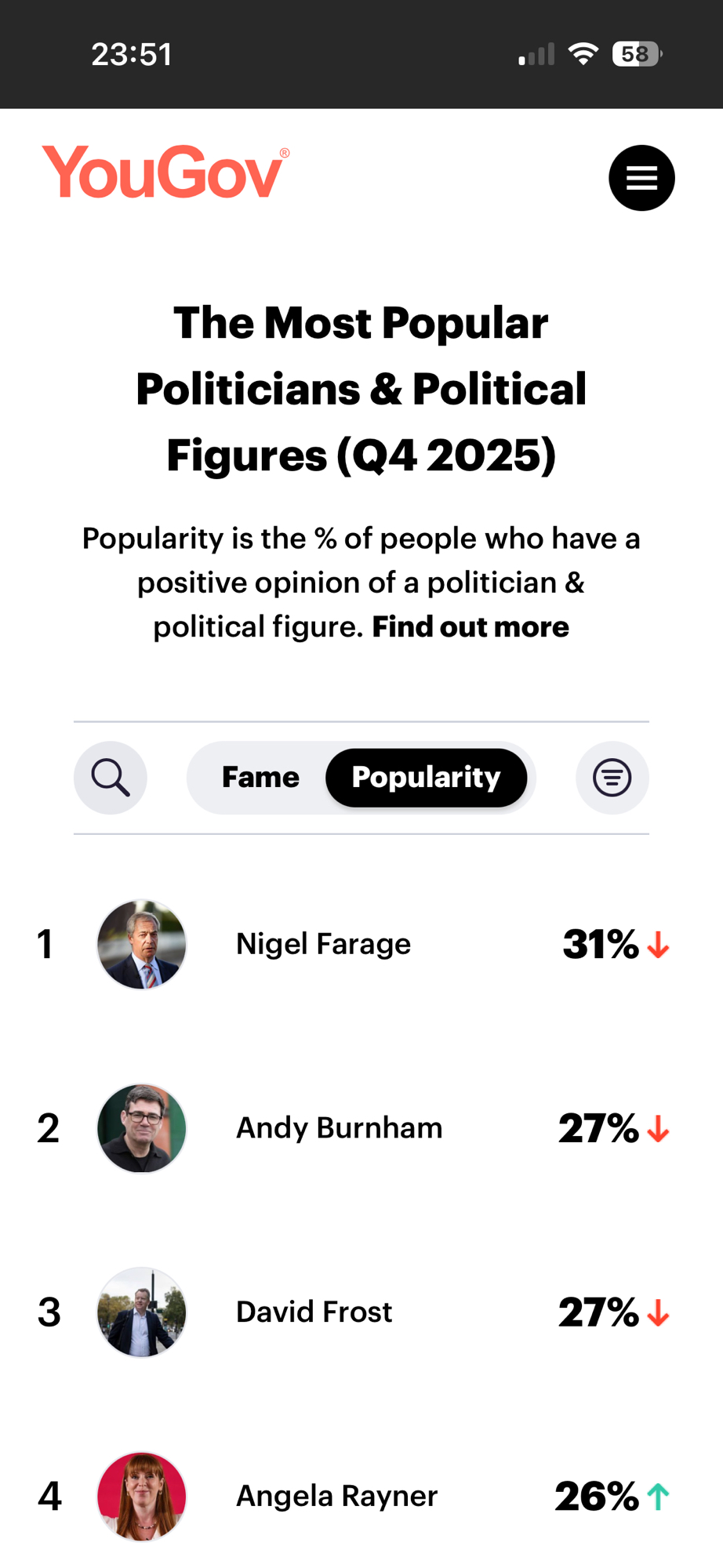
Task: Tap the Wi-Fi status icon
Action: (x=583, y=54)
